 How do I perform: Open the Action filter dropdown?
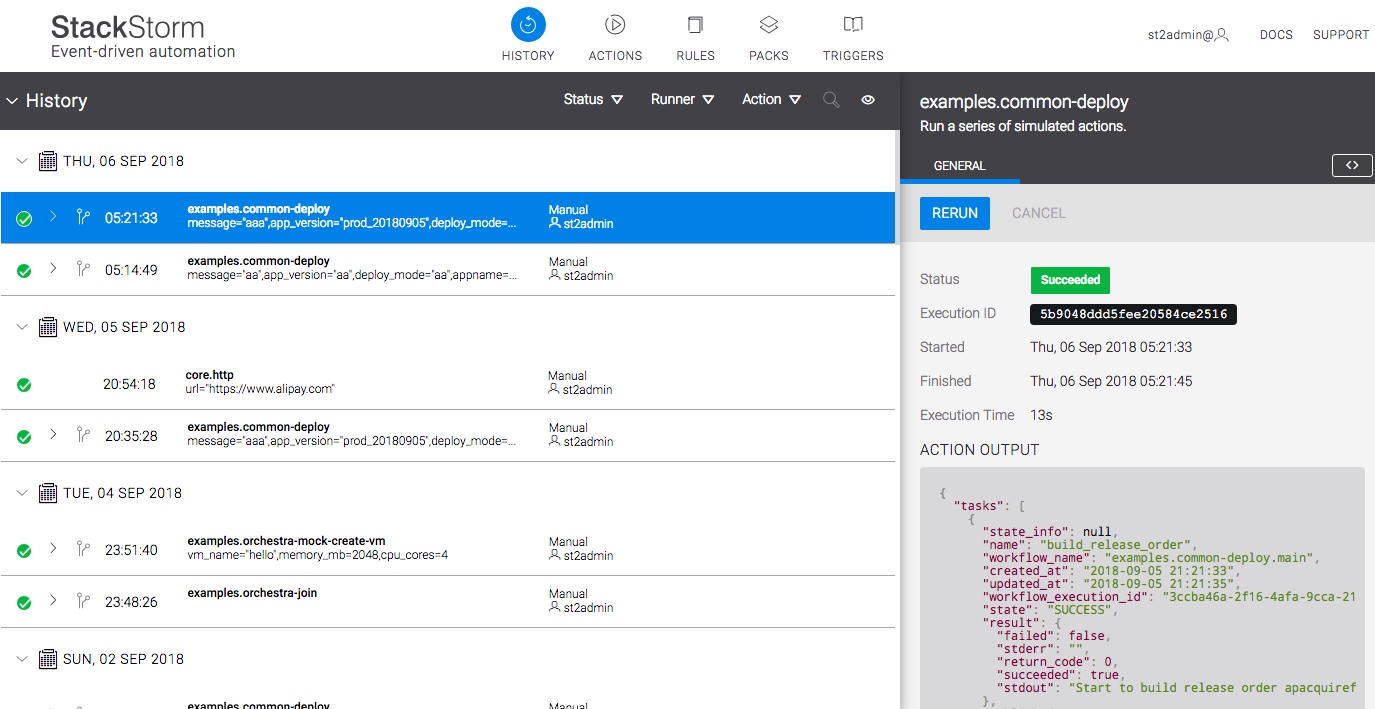770,99
